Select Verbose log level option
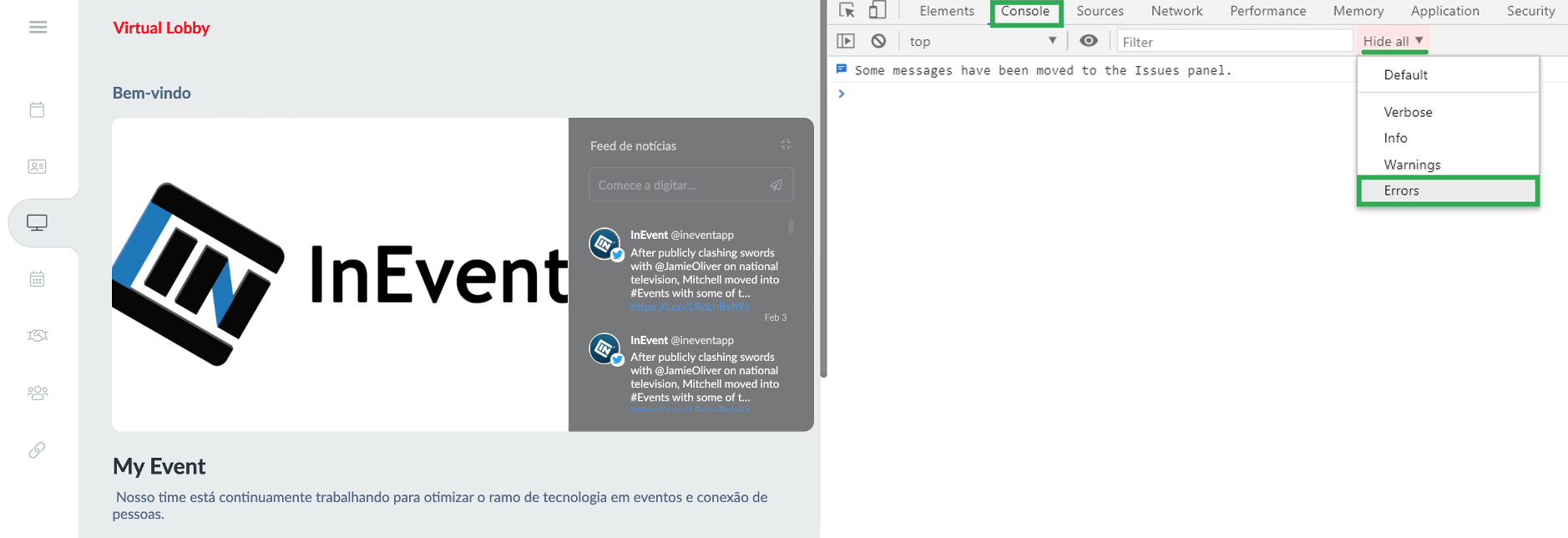The height and width of the screenshot is (538, 1568). 1448,112
